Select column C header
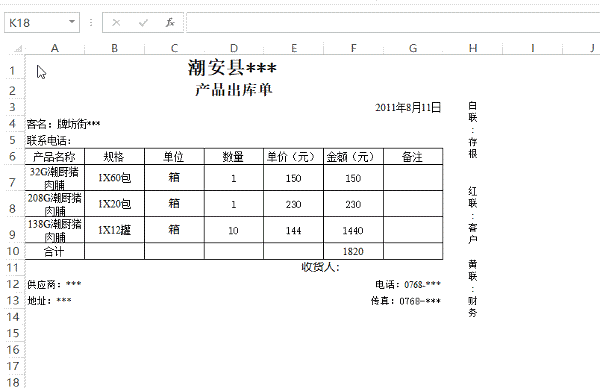The width and height of the screenshot is (600, 388). (174, 48)
